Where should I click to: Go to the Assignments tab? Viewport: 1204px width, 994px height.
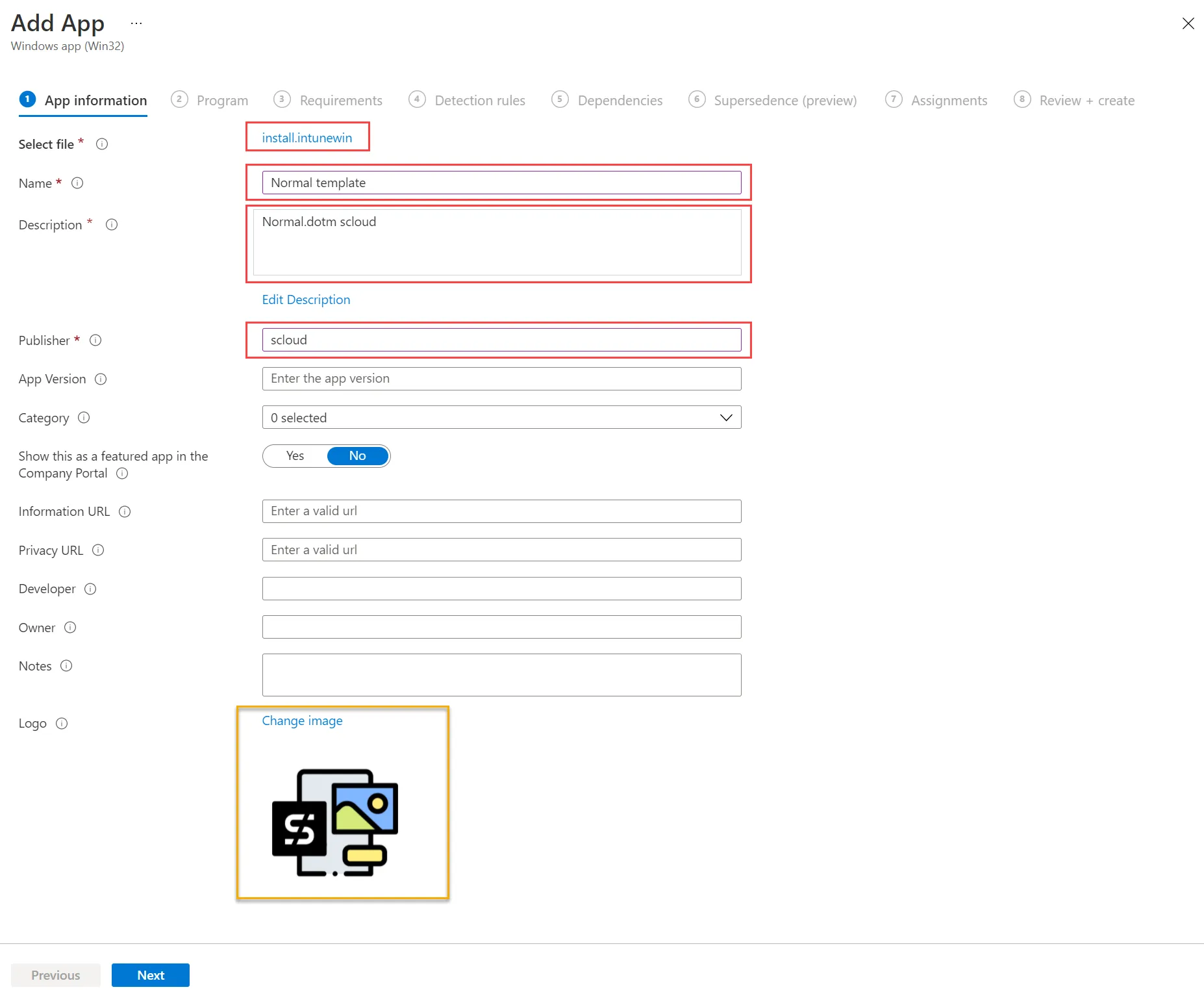pos(936,100)
